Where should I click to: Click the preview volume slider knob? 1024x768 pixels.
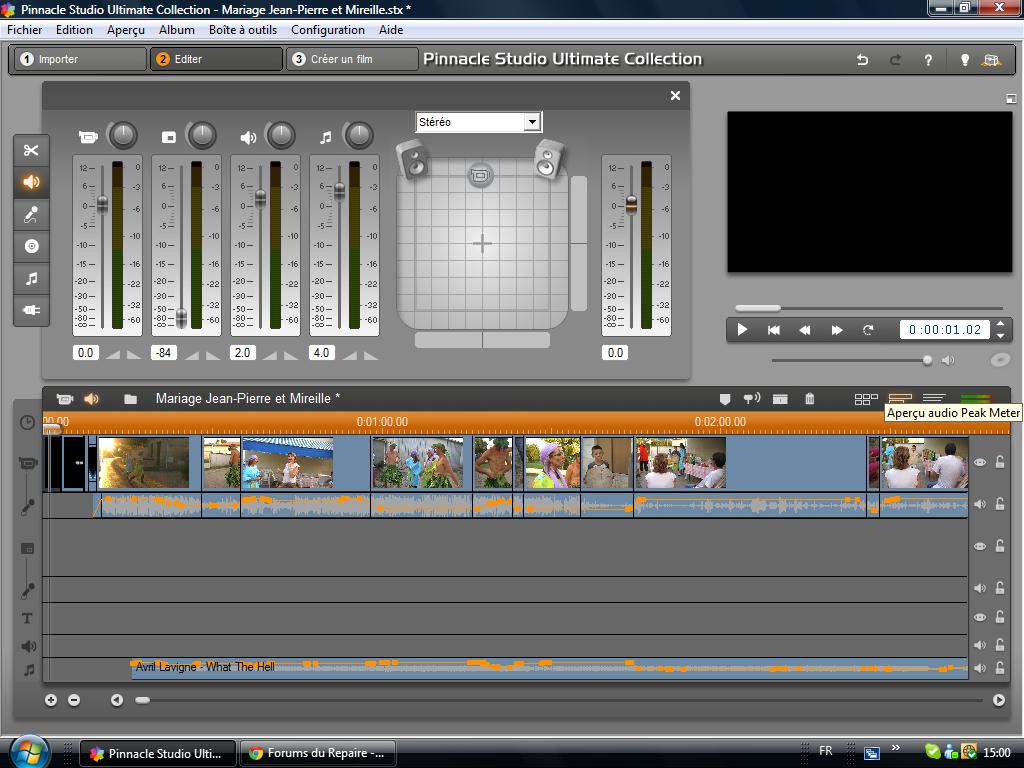tap(927, 360)
